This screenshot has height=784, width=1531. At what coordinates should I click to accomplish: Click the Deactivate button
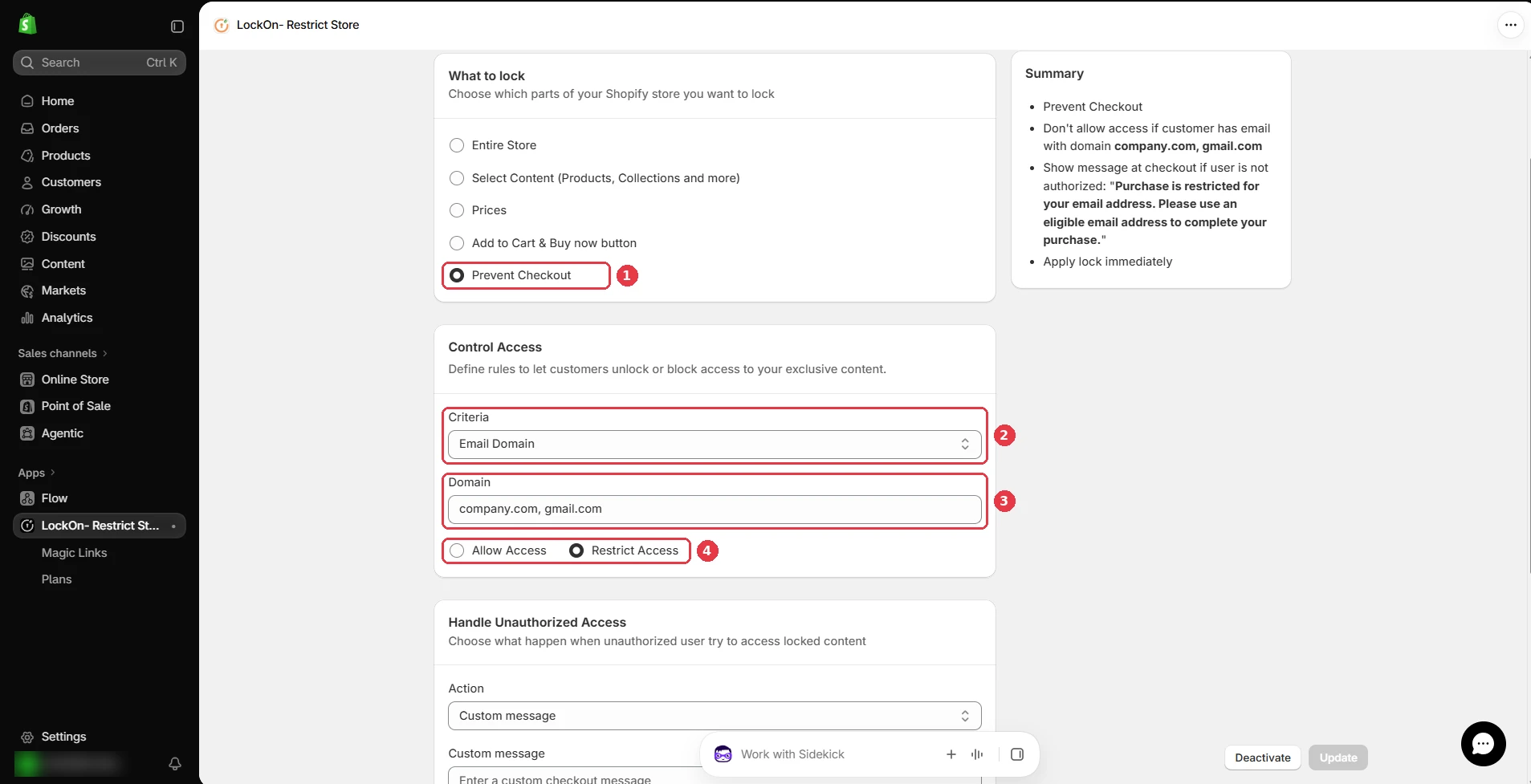[1262, 758]
